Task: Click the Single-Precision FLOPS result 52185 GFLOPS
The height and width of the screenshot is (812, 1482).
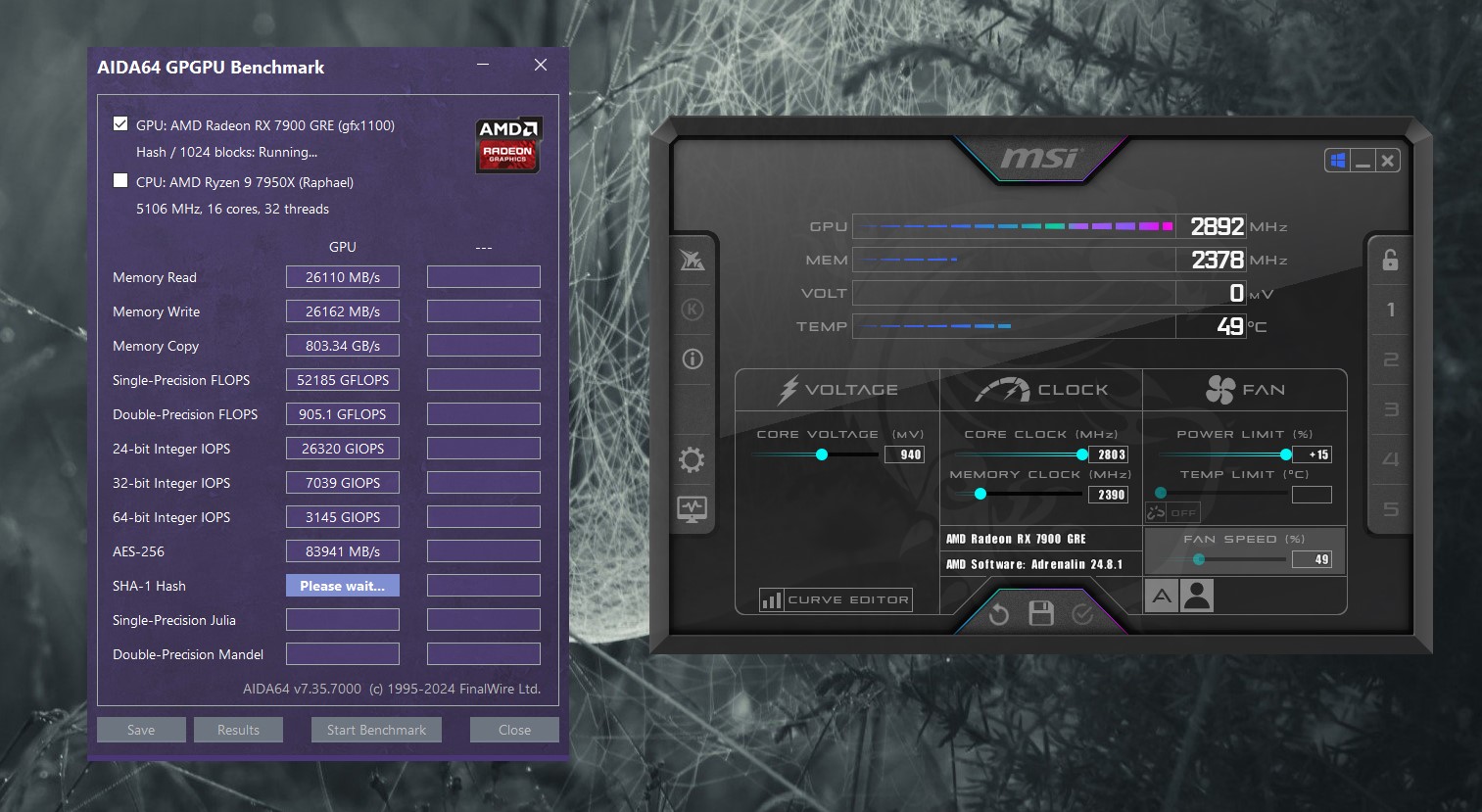Action: tap(343, 380)
